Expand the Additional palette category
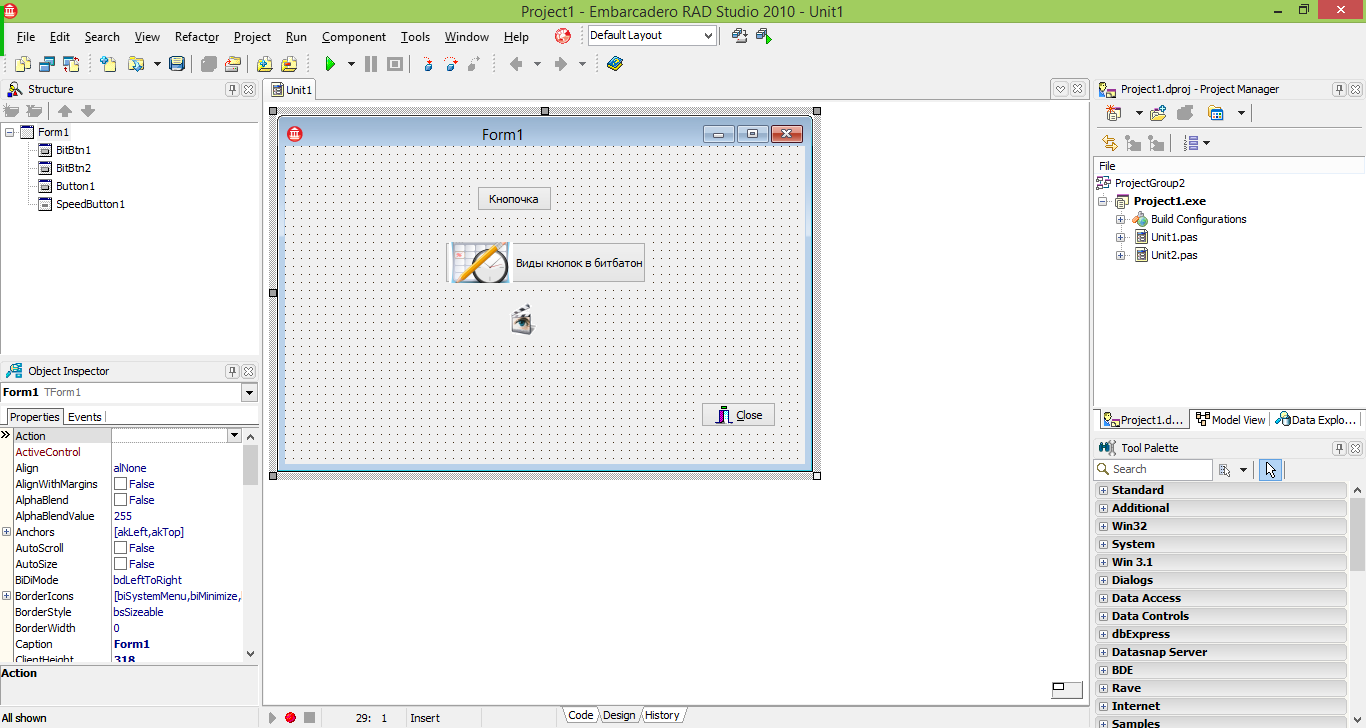This screenshot has height=728, width=1366. 1104,508
